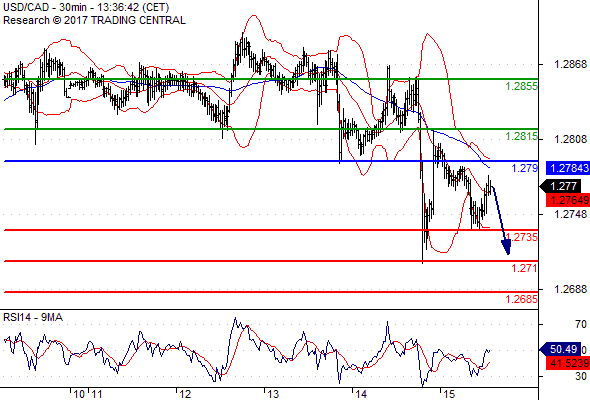
Task: Click the RSI axis level 70
Action: [581, 324]
